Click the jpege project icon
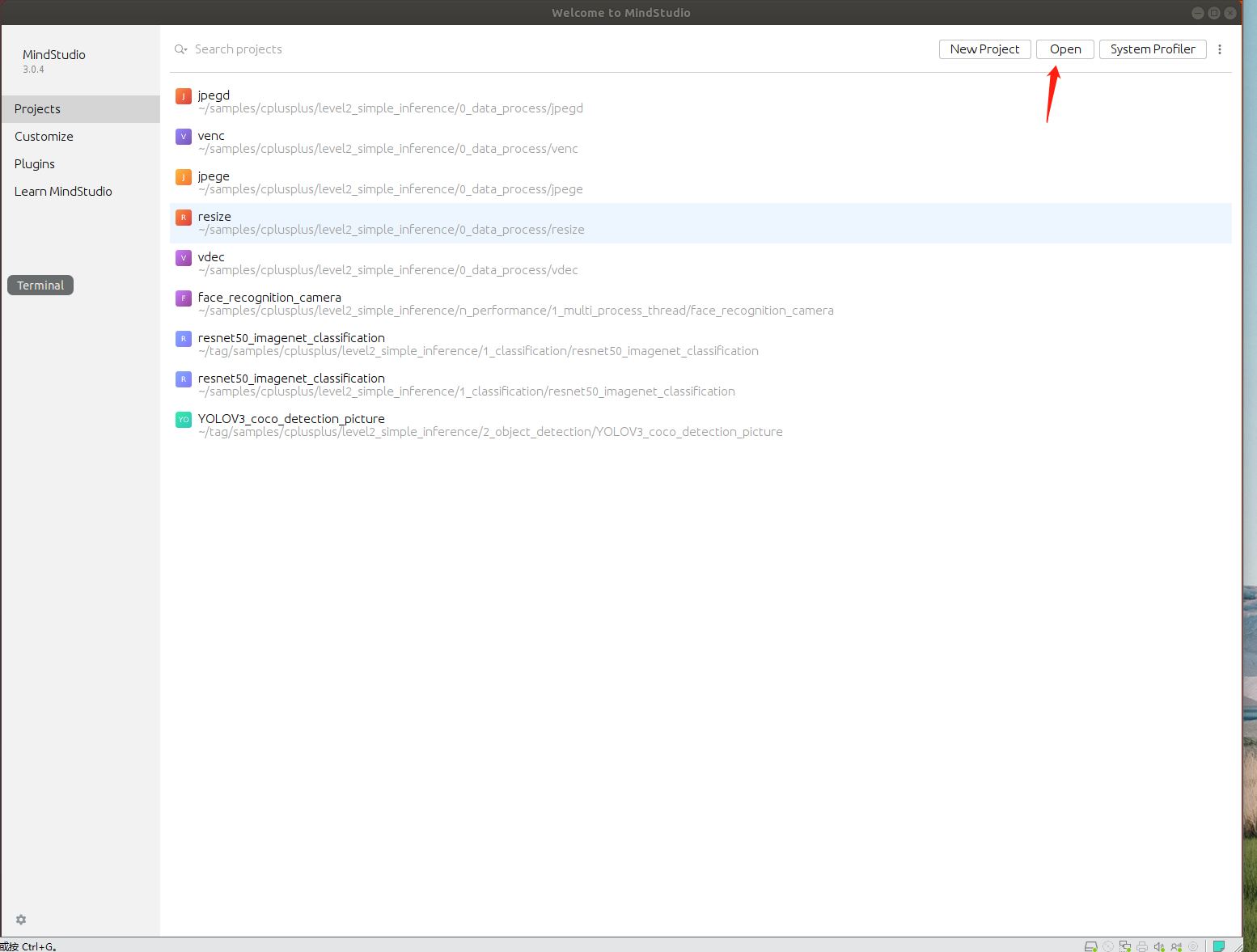1257x952 pixels. click(184, 177)
